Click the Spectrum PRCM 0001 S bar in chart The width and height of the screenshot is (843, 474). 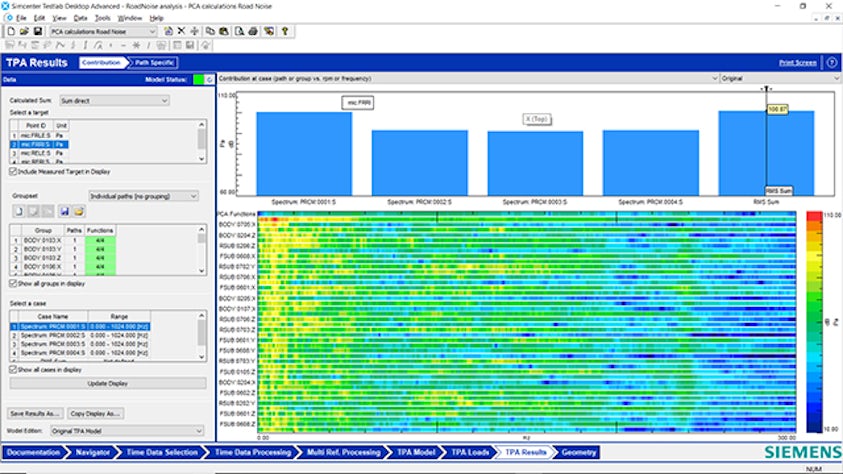pyautogui.click(x=304, y=154)
